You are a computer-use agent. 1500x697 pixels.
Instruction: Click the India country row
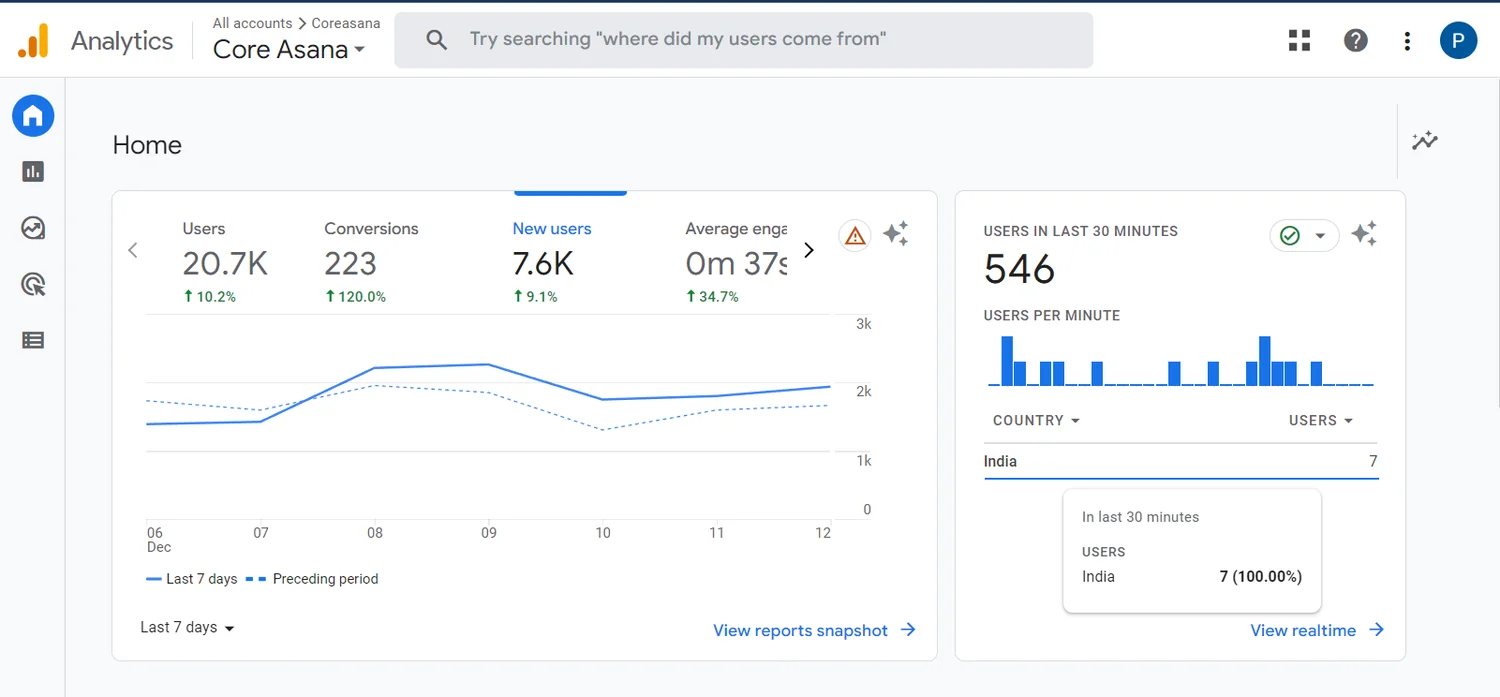tap(1181, 462)
